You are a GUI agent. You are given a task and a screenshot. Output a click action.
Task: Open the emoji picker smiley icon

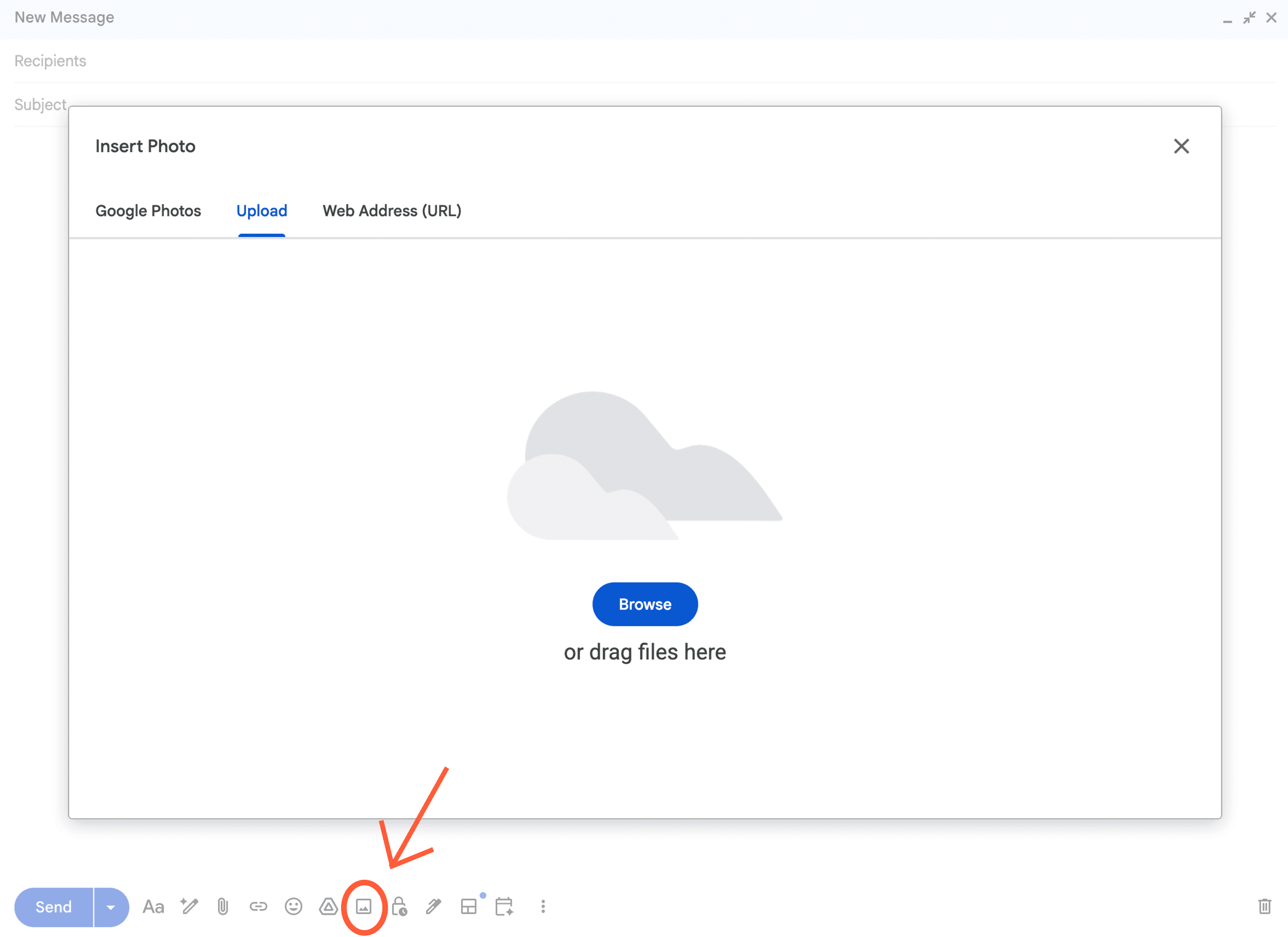(294, 906)
